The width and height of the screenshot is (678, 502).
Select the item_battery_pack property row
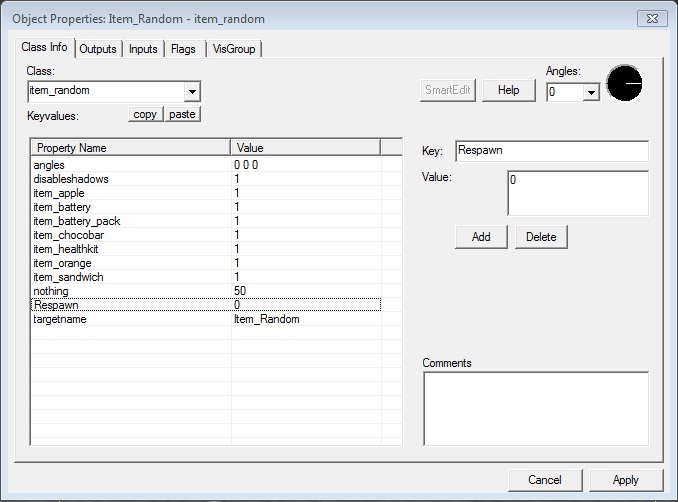206,221
